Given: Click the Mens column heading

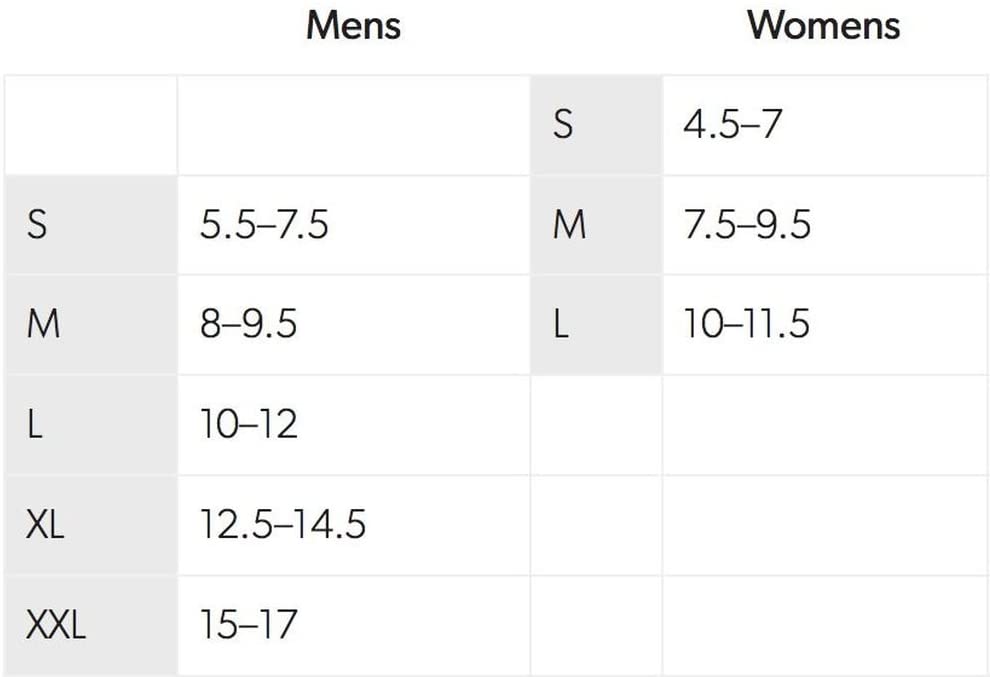Looking at the screenshot, I should coord(353,25).
